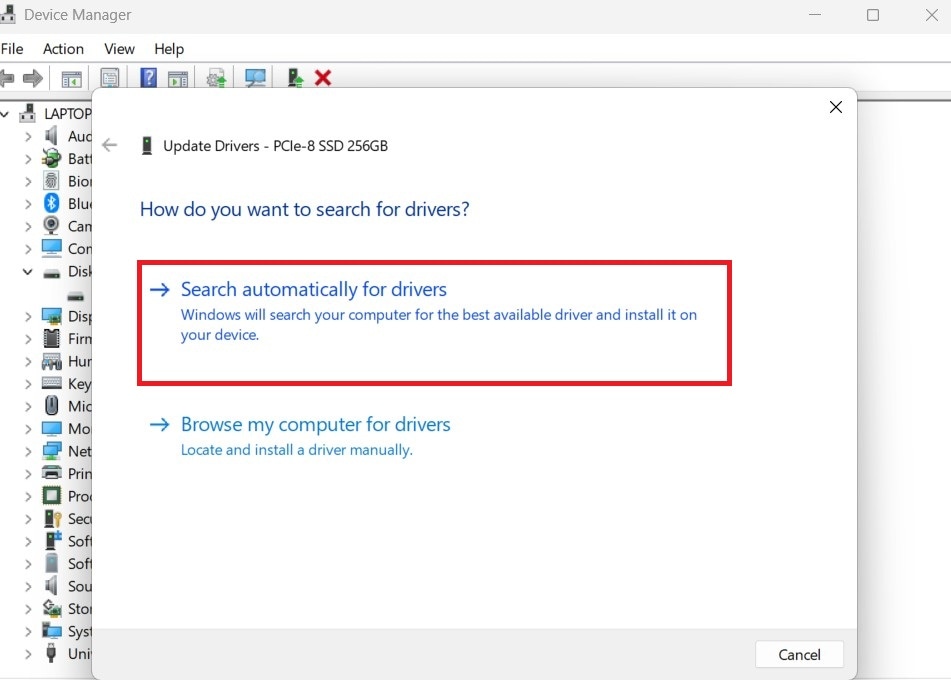The image size is (951, 680).
Task: Open the View menu
Action: [x=119, y=49]
